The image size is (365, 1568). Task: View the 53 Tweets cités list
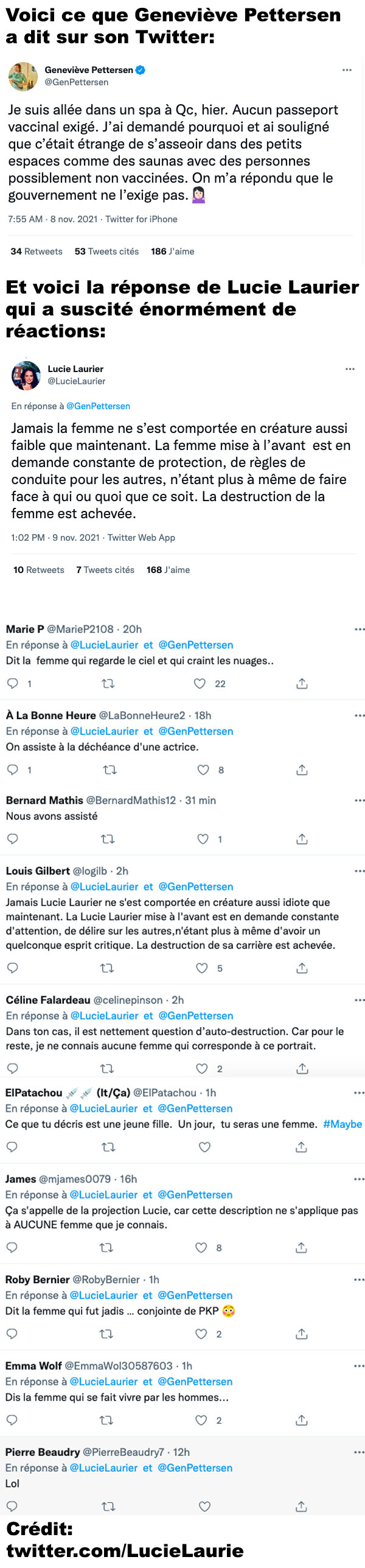point(106,251)
